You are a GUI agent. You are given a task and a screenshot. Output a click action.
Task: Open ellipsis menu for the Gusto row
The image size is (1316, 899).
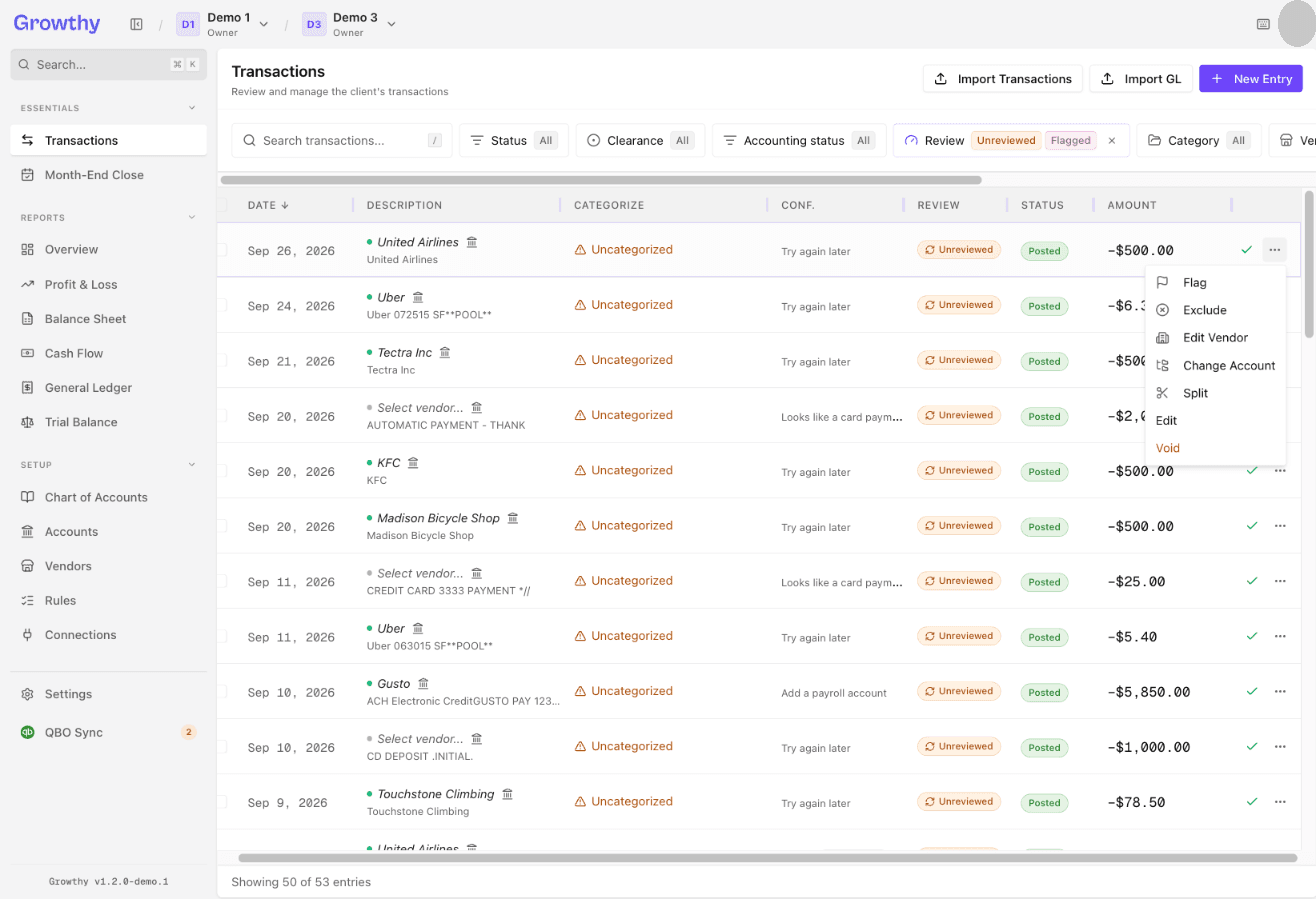tap(1280, 691)
